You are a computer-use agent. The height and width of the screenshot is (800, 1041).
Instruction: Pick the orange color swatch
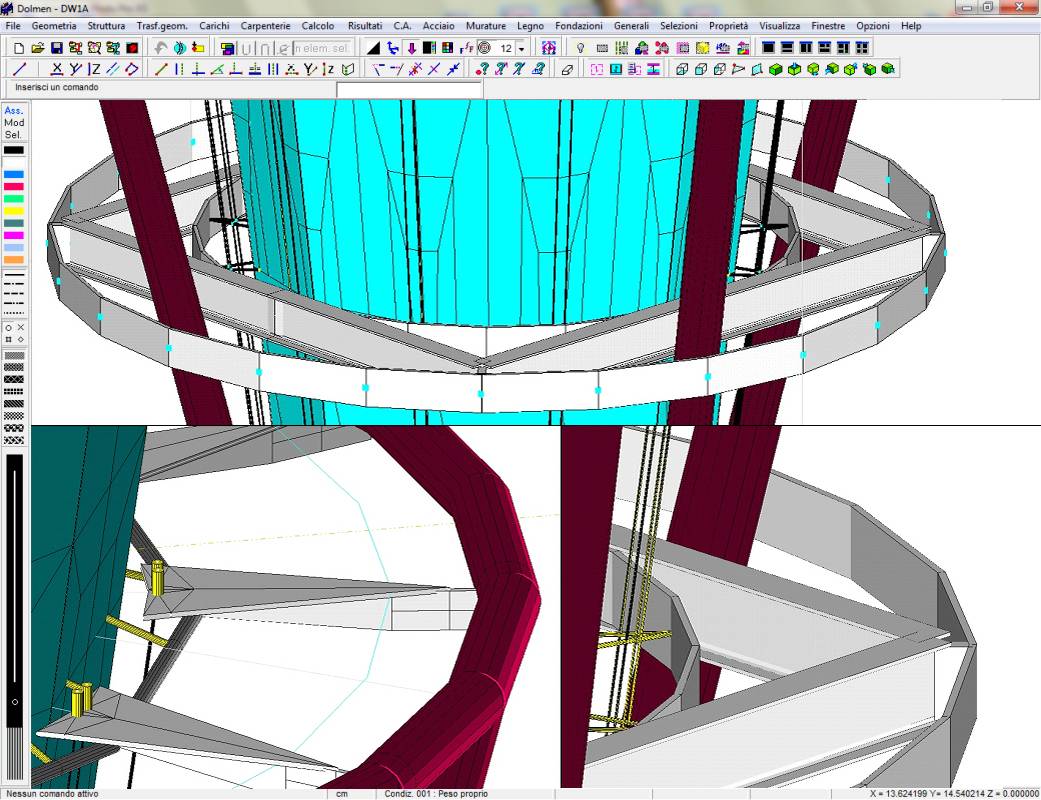point(14,260)
